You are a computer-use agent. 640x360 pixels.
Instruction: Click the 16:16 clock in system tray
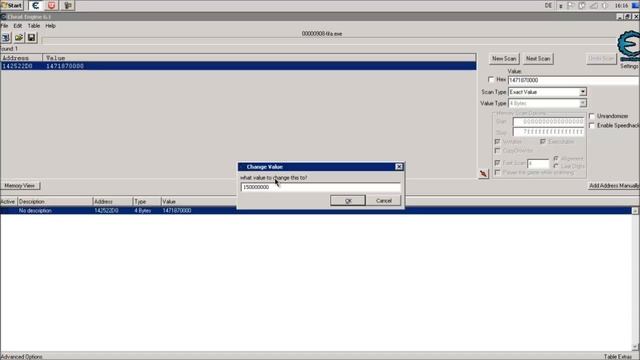tap(621, 5)
